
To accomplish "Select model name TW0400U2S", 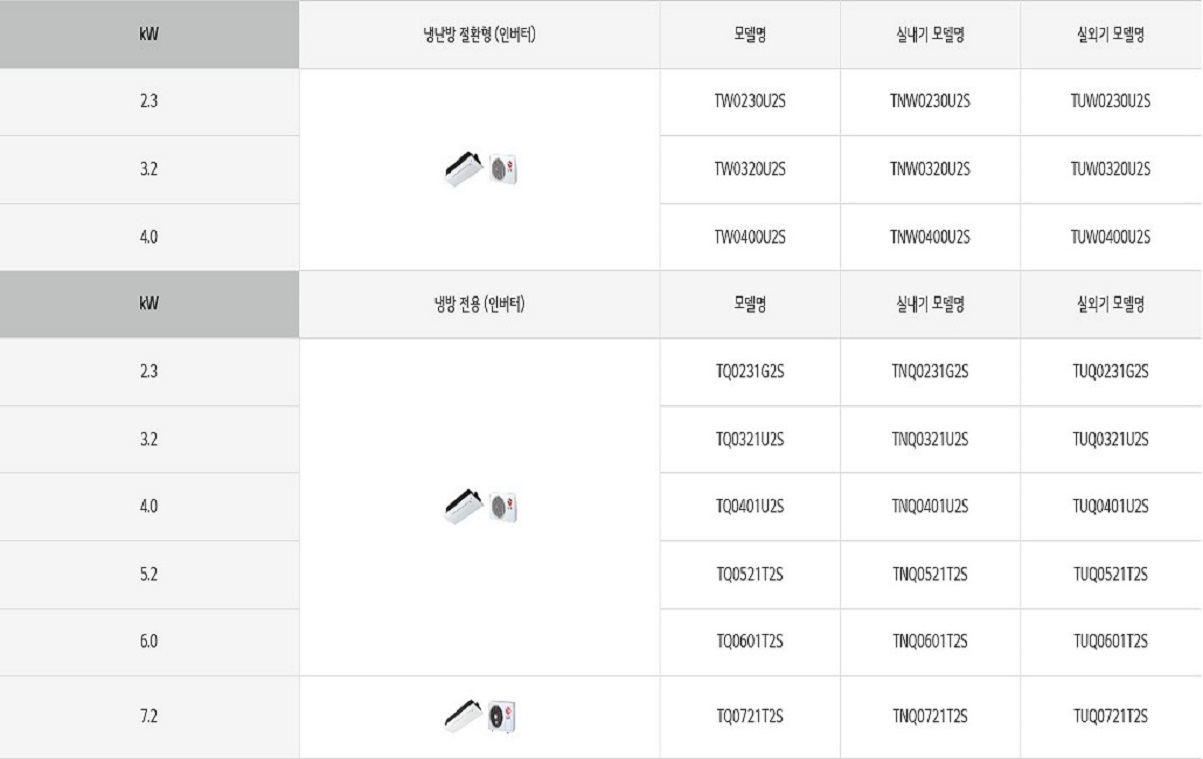I will click(750, 237).
